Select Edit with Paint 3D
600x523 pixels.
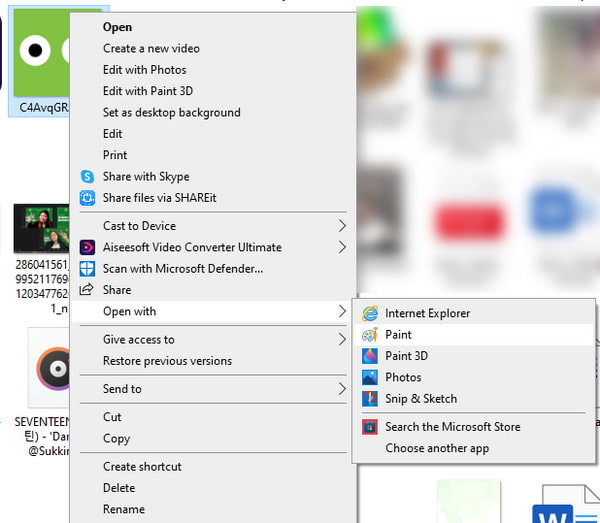214,91
